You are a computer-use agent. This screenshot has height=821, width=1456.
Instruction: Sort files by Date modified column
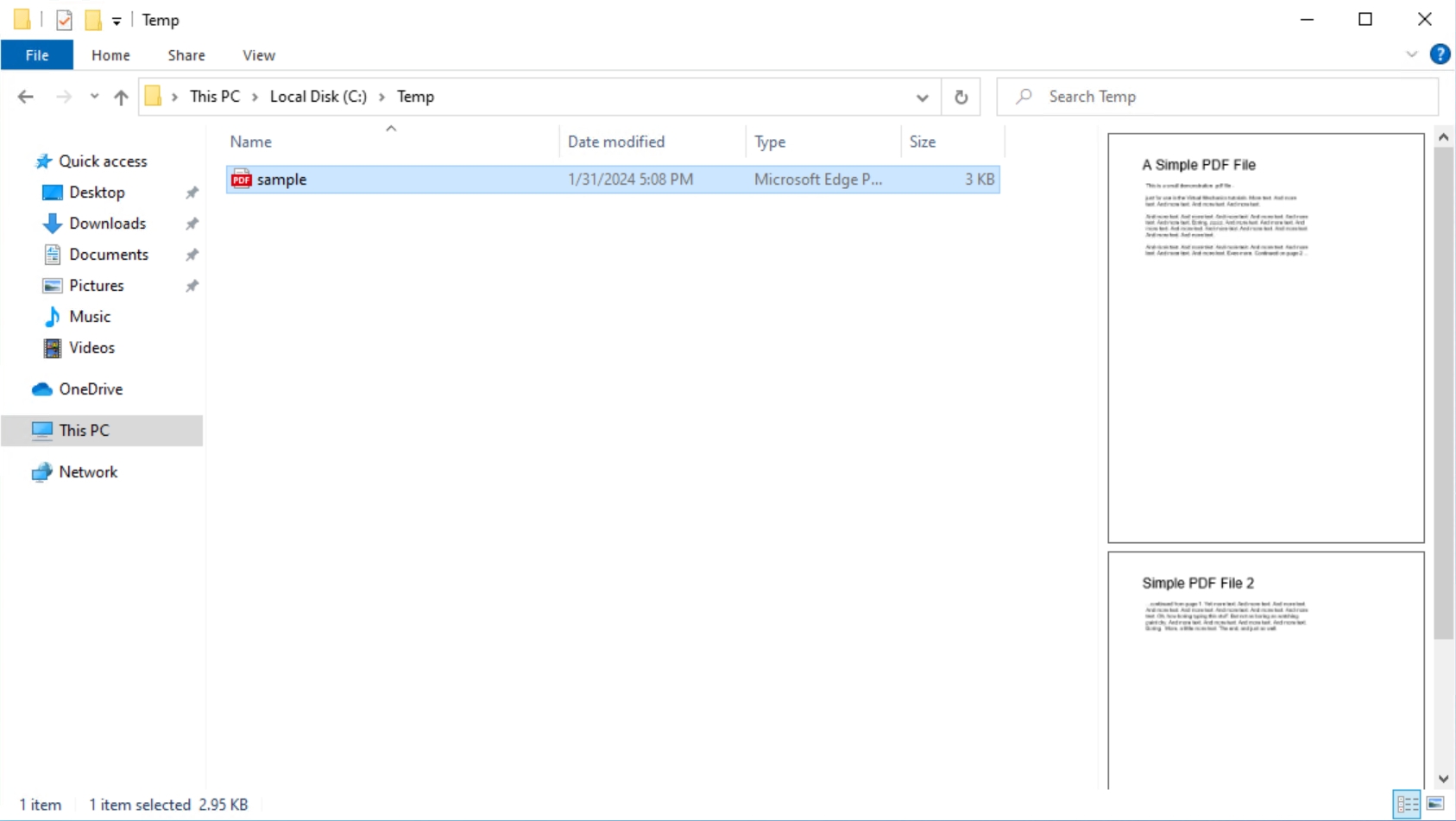[x=616, y=142]
